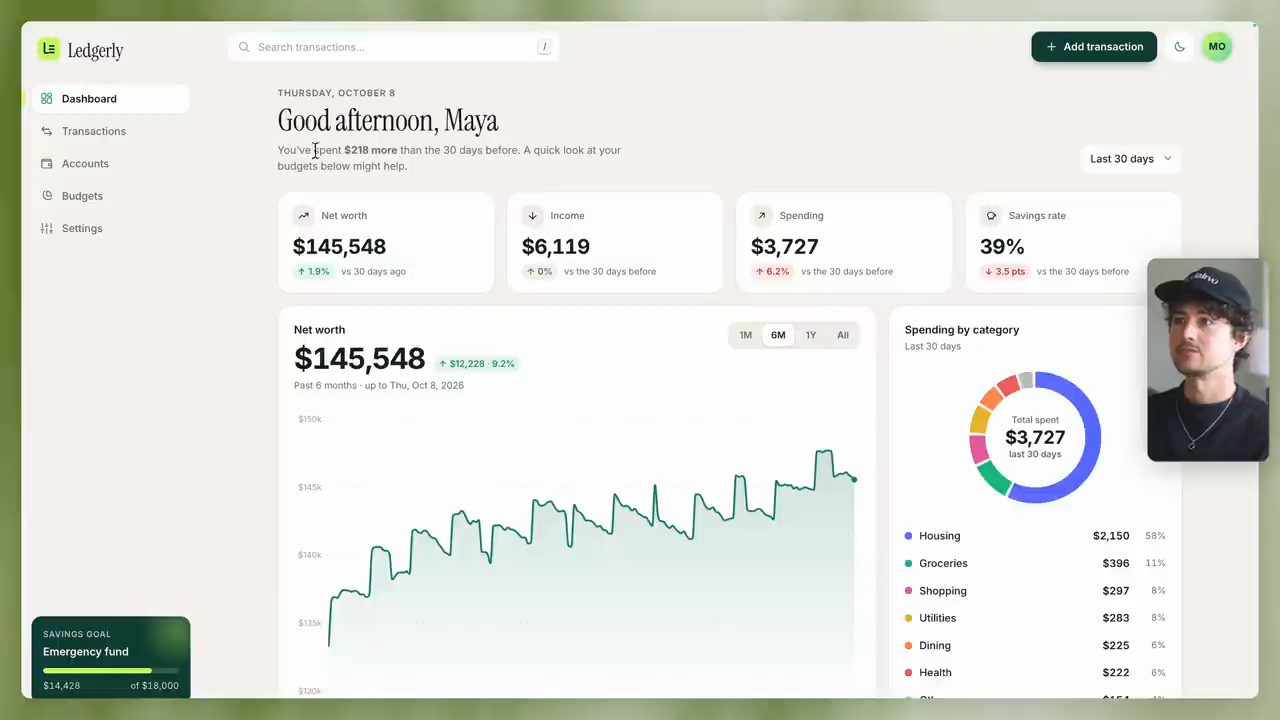
Task: Switch chart range to 1M
Action: click(x=746, y=335)
